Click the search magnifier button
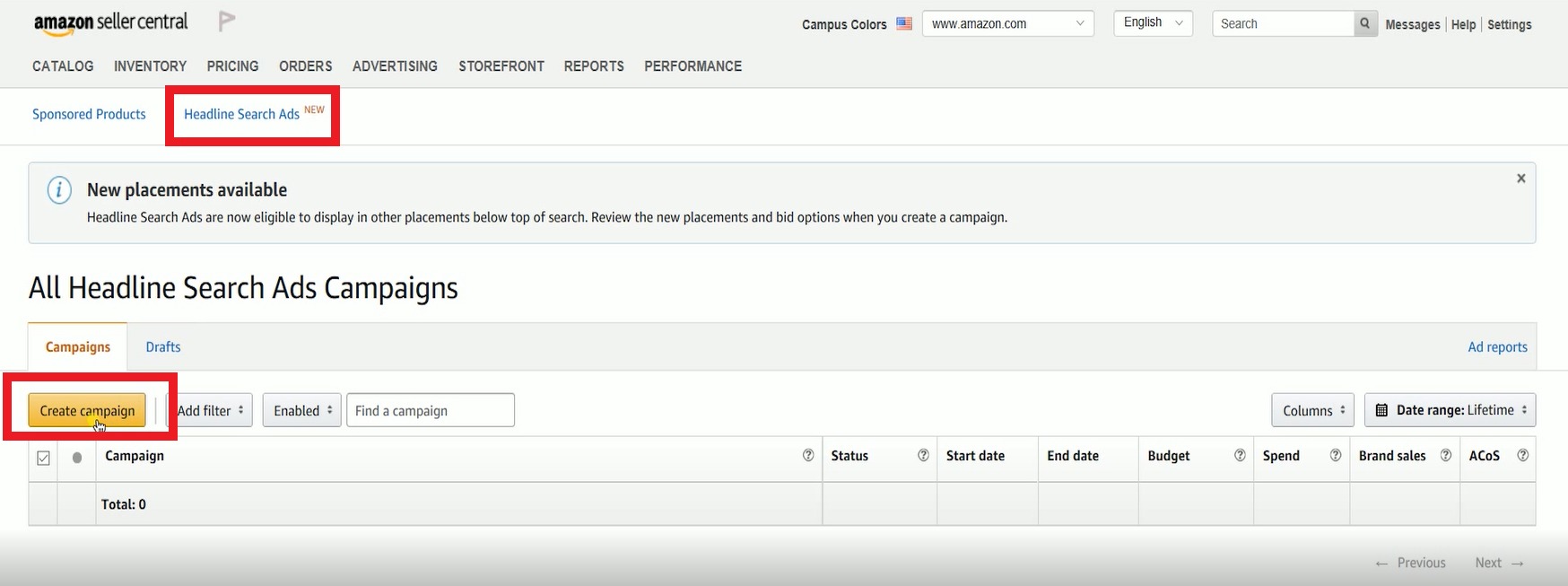 pos(1364,23)
